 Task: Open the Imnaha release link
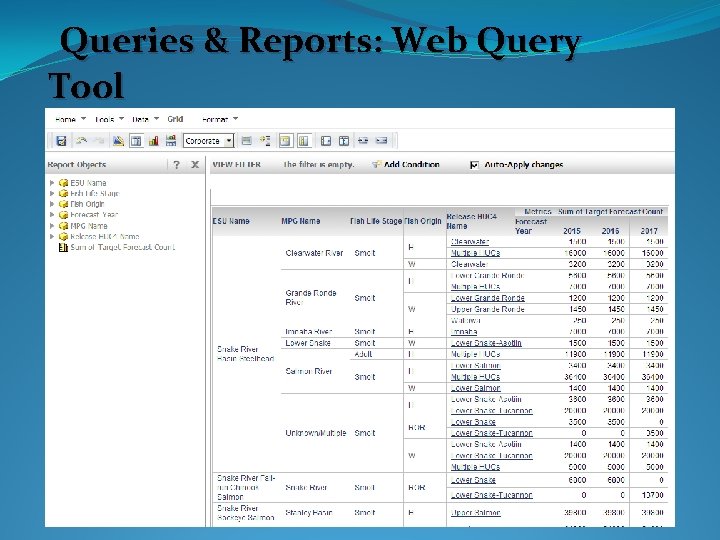(x=464, y=332)
